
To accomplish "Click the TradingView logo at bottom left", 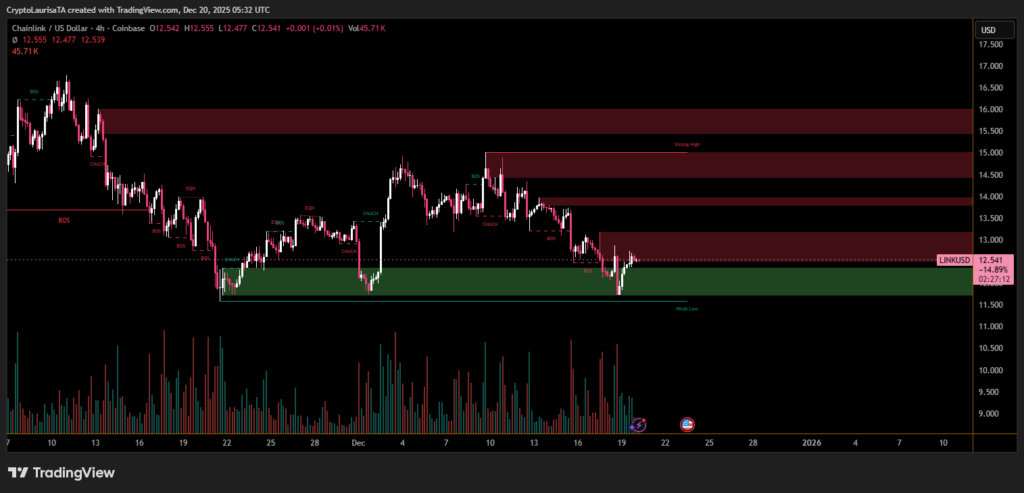I will tap(61, 472).
